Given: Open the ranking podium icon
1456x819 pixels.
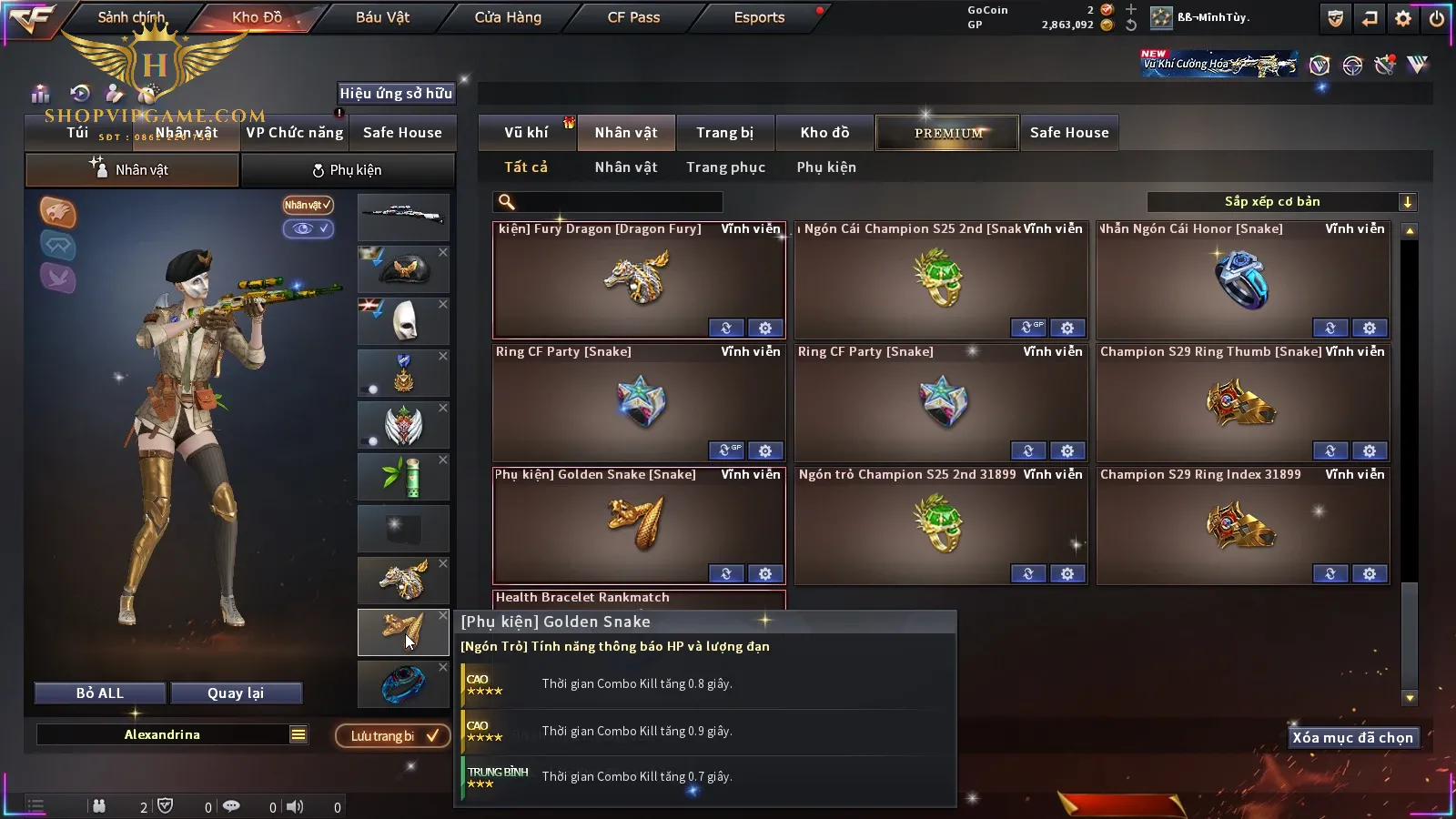Looking at the screenshot, I should coord(40,93).
